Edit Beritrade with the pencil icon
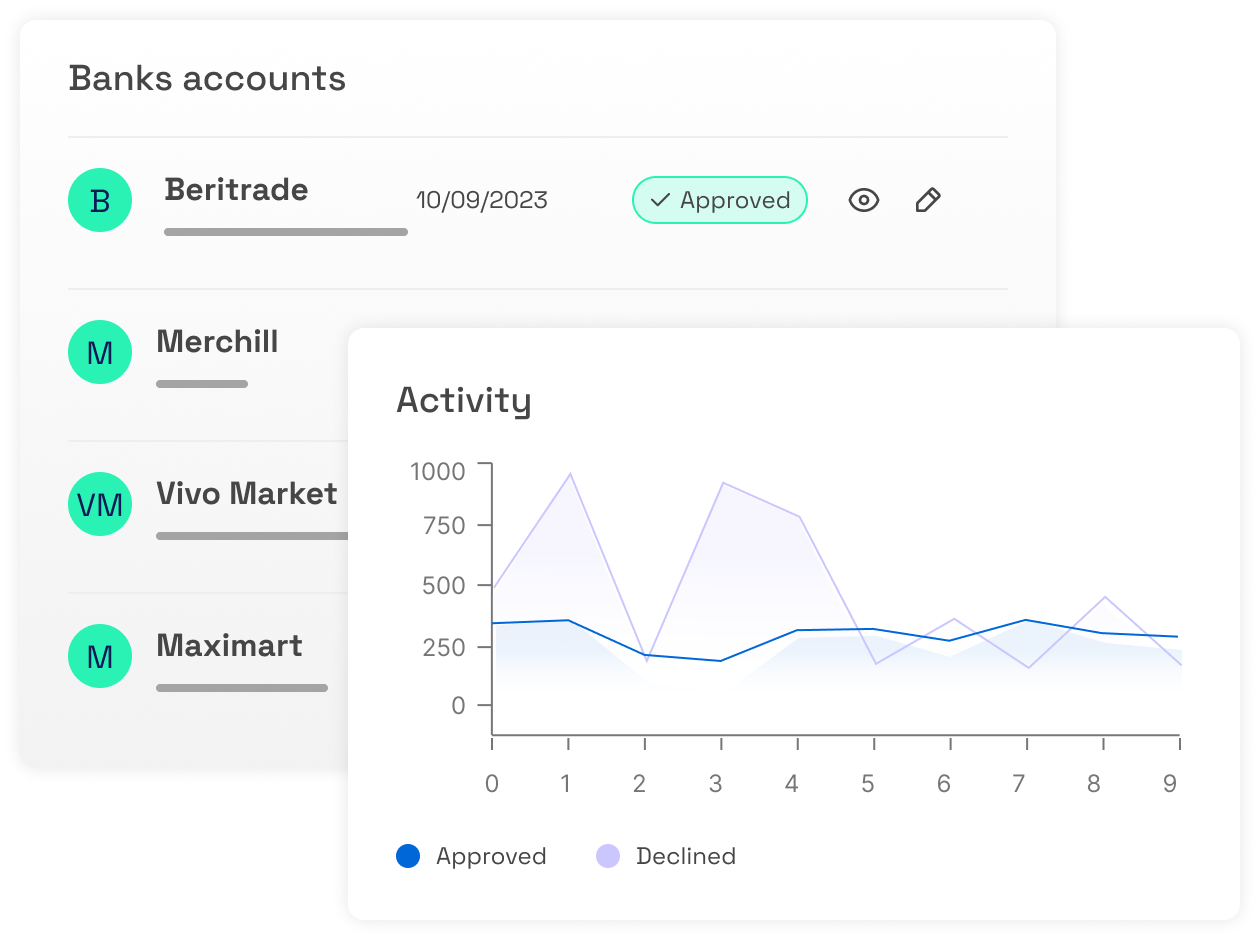The width and height of the screenshot is (1260, 940). coord(928,201)
